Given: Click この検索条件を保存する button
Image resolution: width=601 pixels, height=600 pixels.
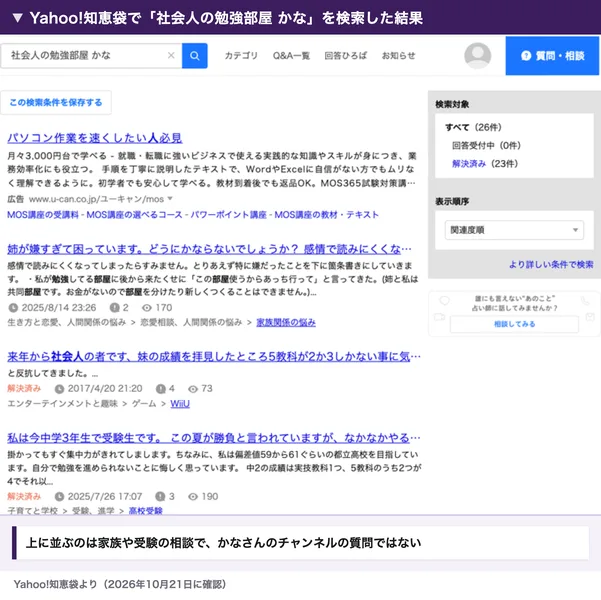Looking at the screenshot, I should [x=56, y=102].
